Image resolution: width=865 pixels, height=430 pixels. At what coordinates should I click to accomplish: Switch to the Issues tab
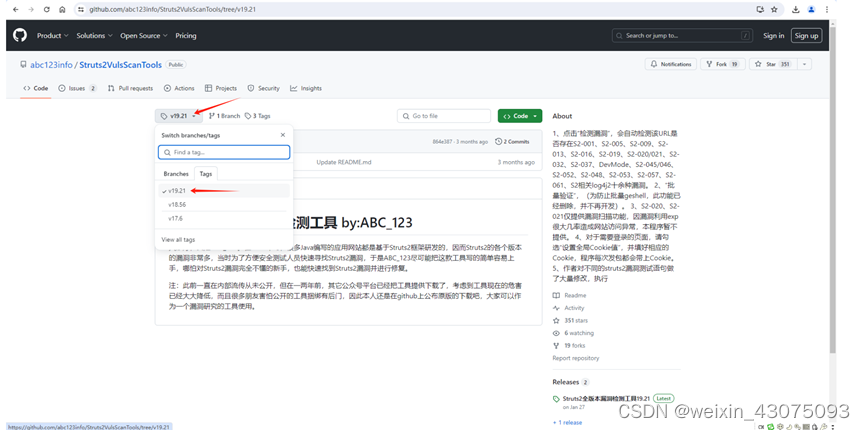77,88
